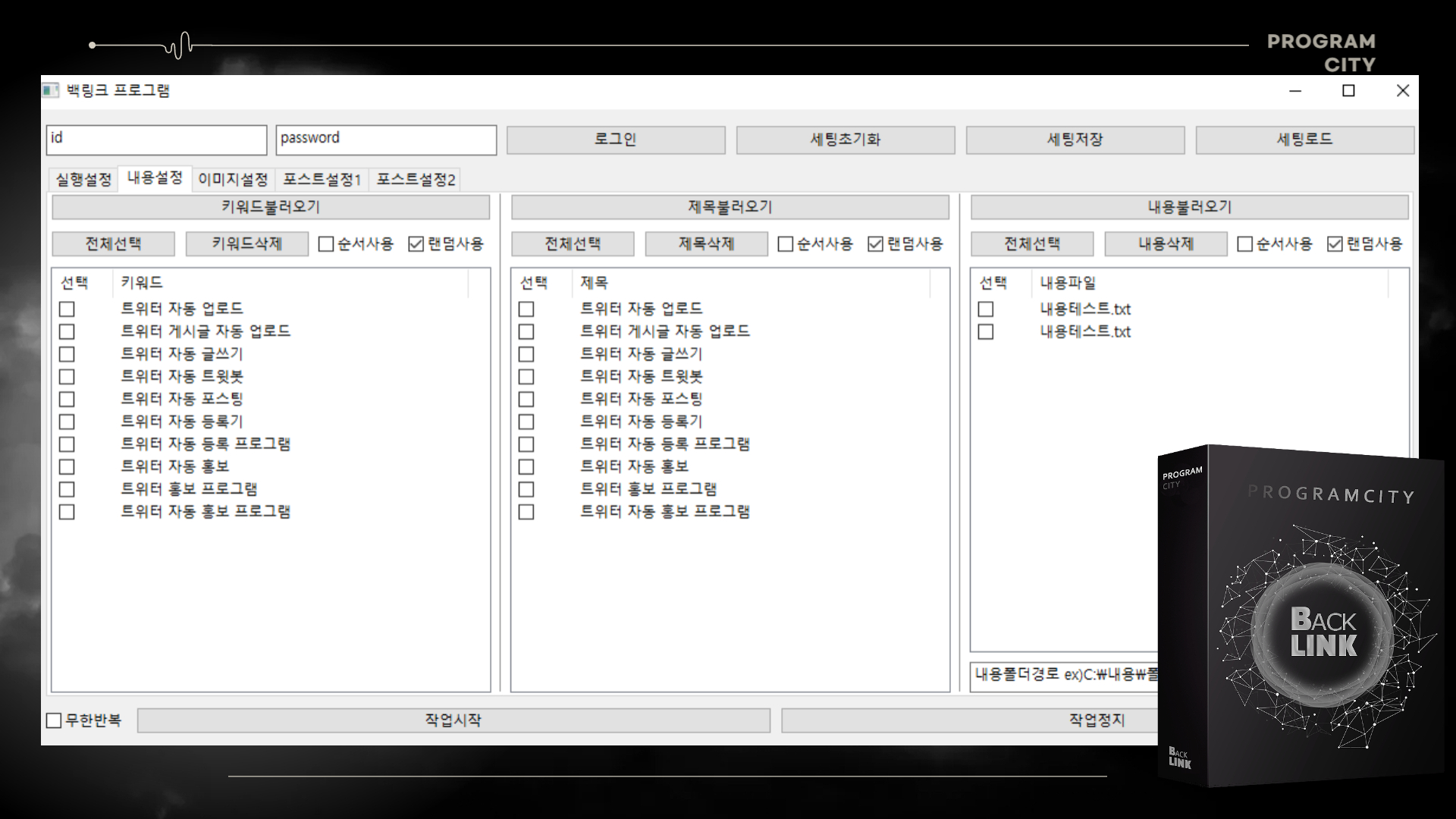Click the 작업시작 button
Screen dimensions: 1456x819
(453, 720)
